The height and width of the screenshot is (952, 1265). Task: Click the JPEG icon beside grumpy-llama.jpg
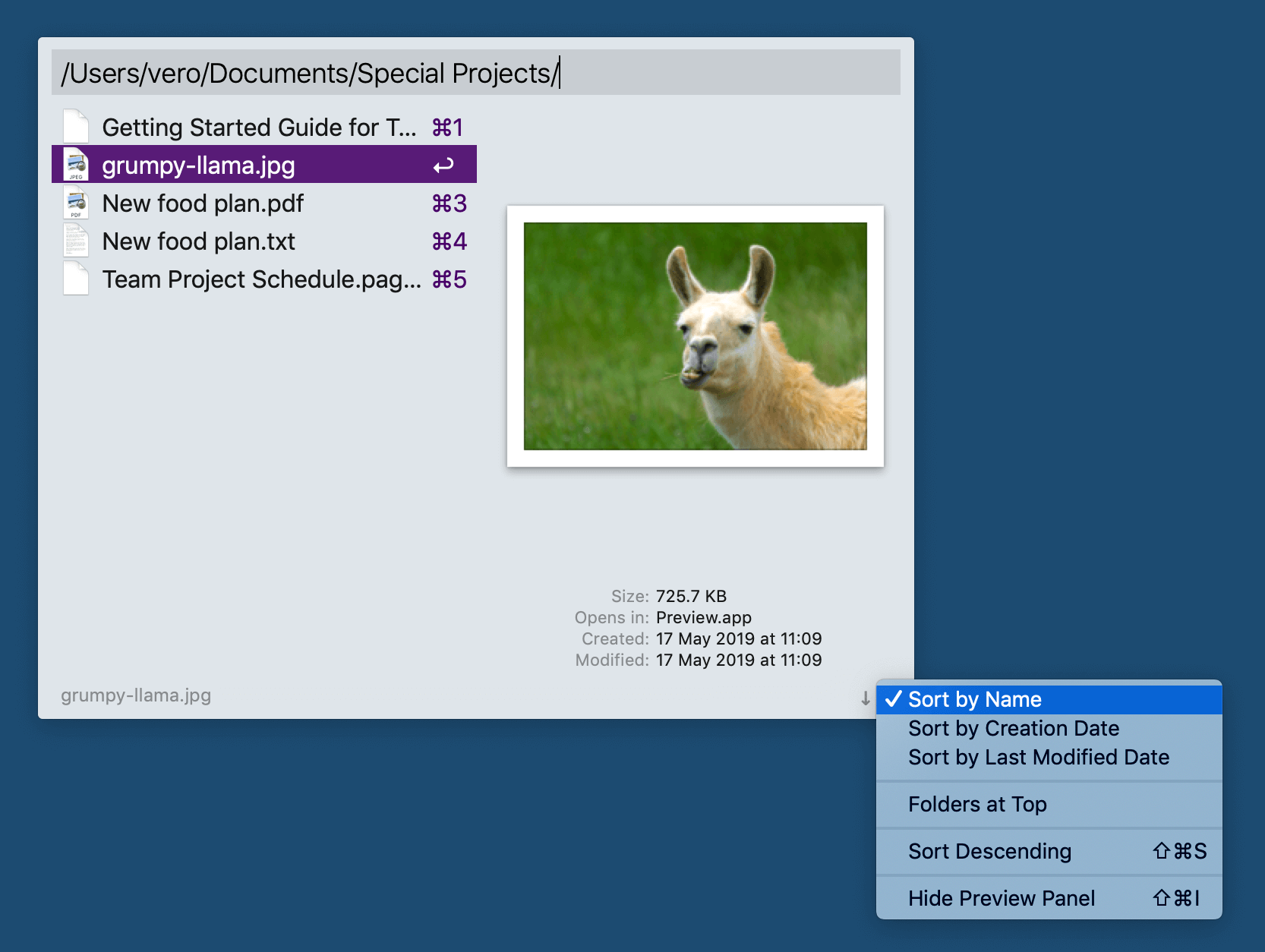tap(75, 164)
